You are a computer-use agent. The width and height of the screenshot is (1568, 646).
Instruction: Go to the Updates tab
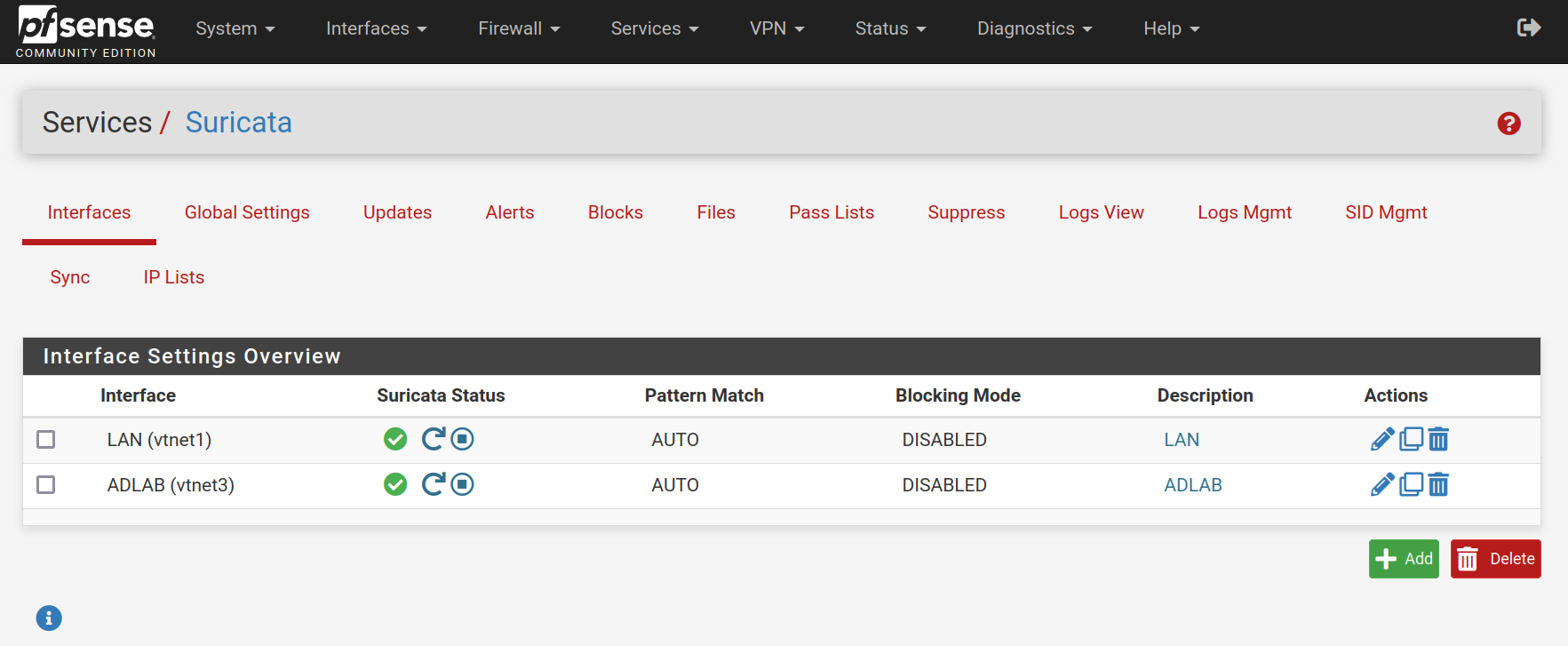pos(397,212)
